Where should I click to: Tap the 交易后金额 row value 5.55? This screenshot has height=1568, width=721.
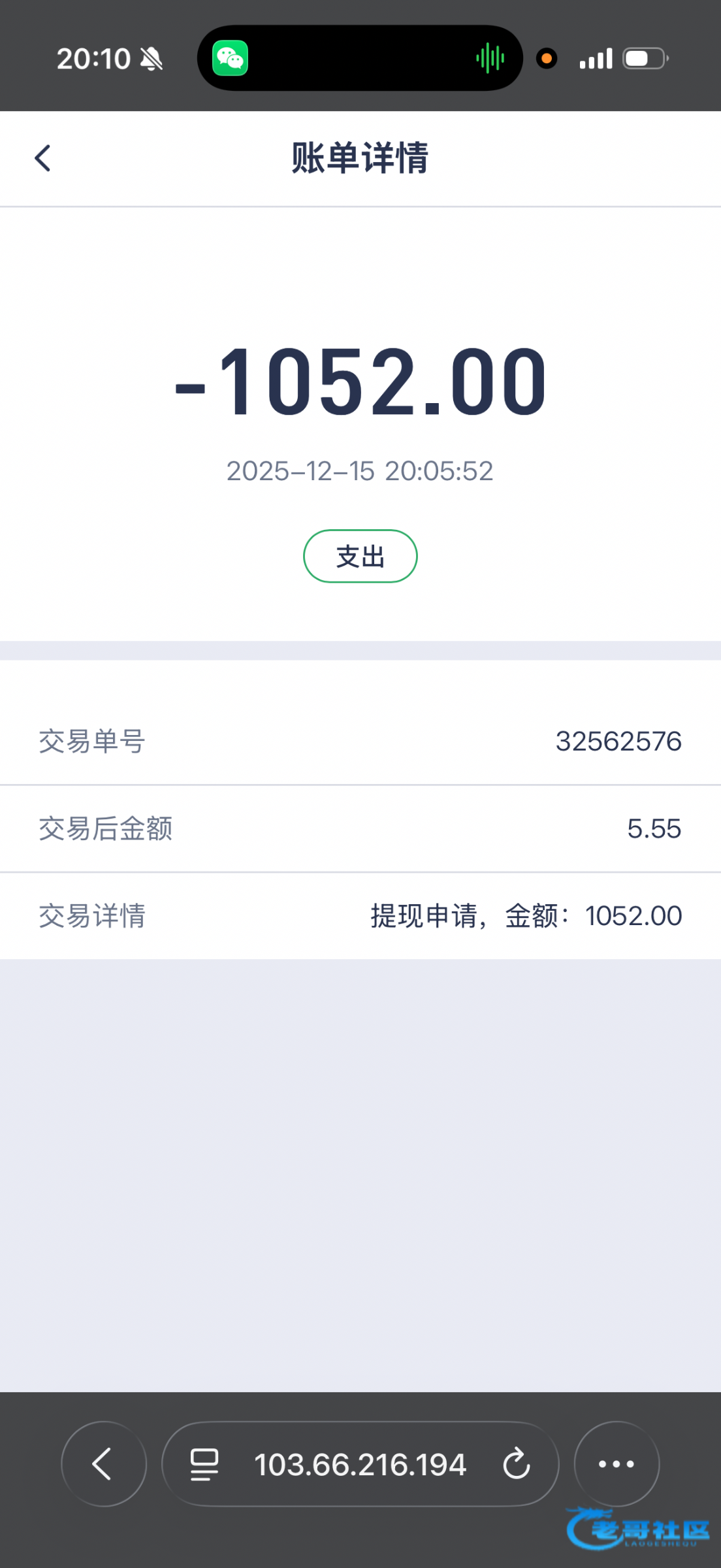654,828
